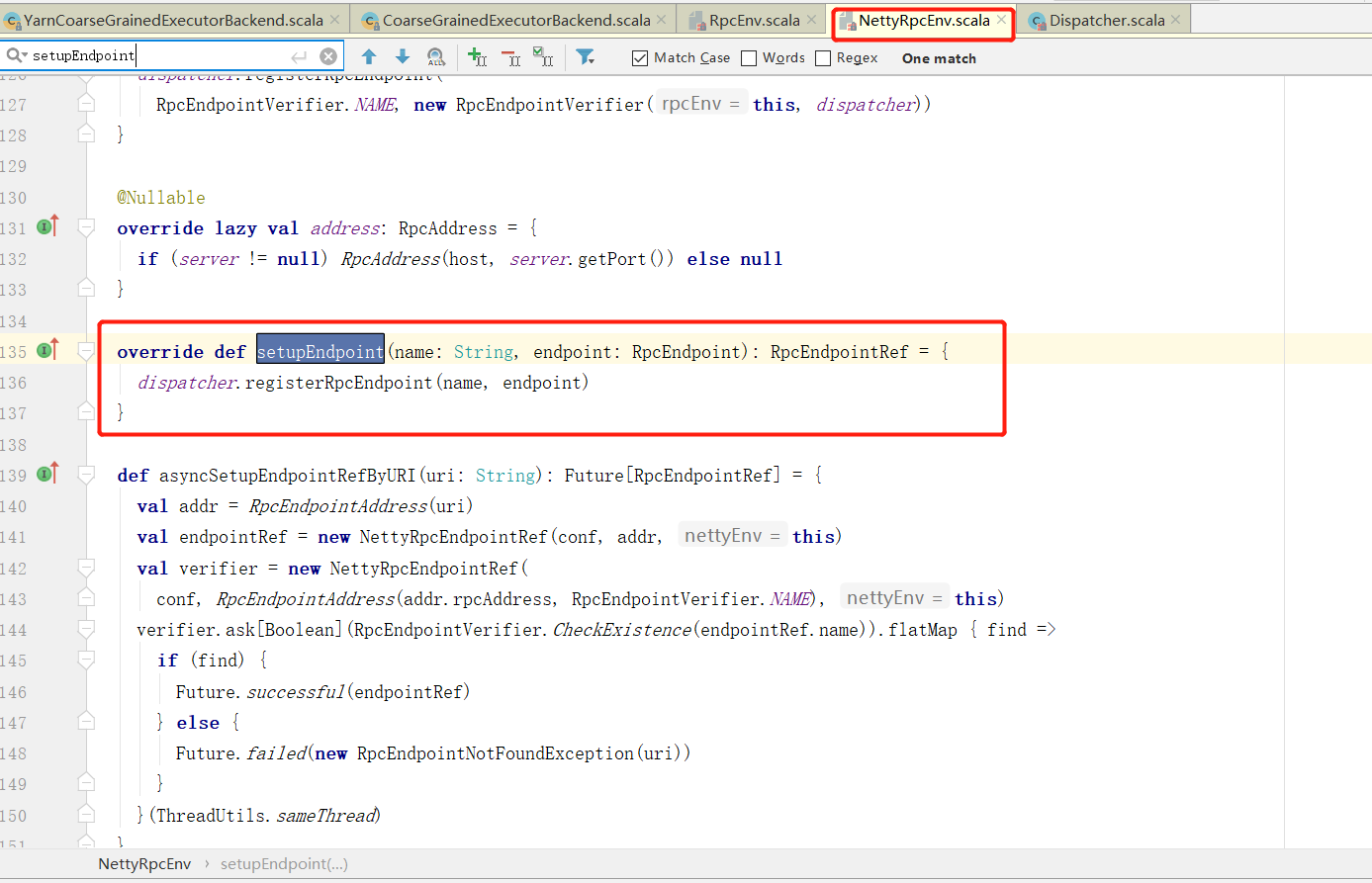Image resolution: width=1372 pixels, height=883 pixels.
Task: Click ThreadUtils.sameThread on line 150
Action: [x=267, y=816]
